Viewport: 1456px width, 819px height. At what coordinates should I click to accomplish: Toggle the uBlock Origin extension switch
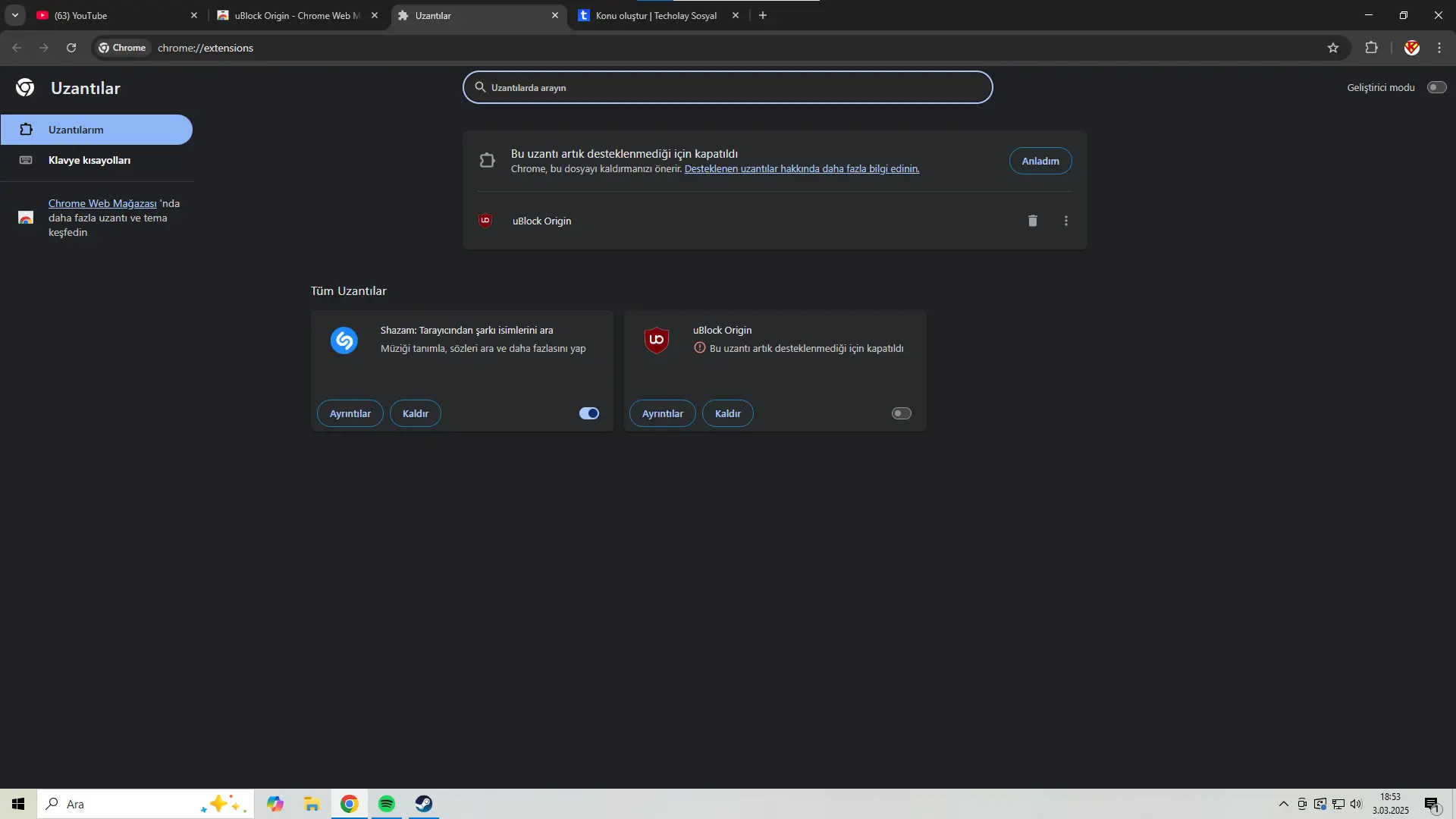tap(902, 413)
